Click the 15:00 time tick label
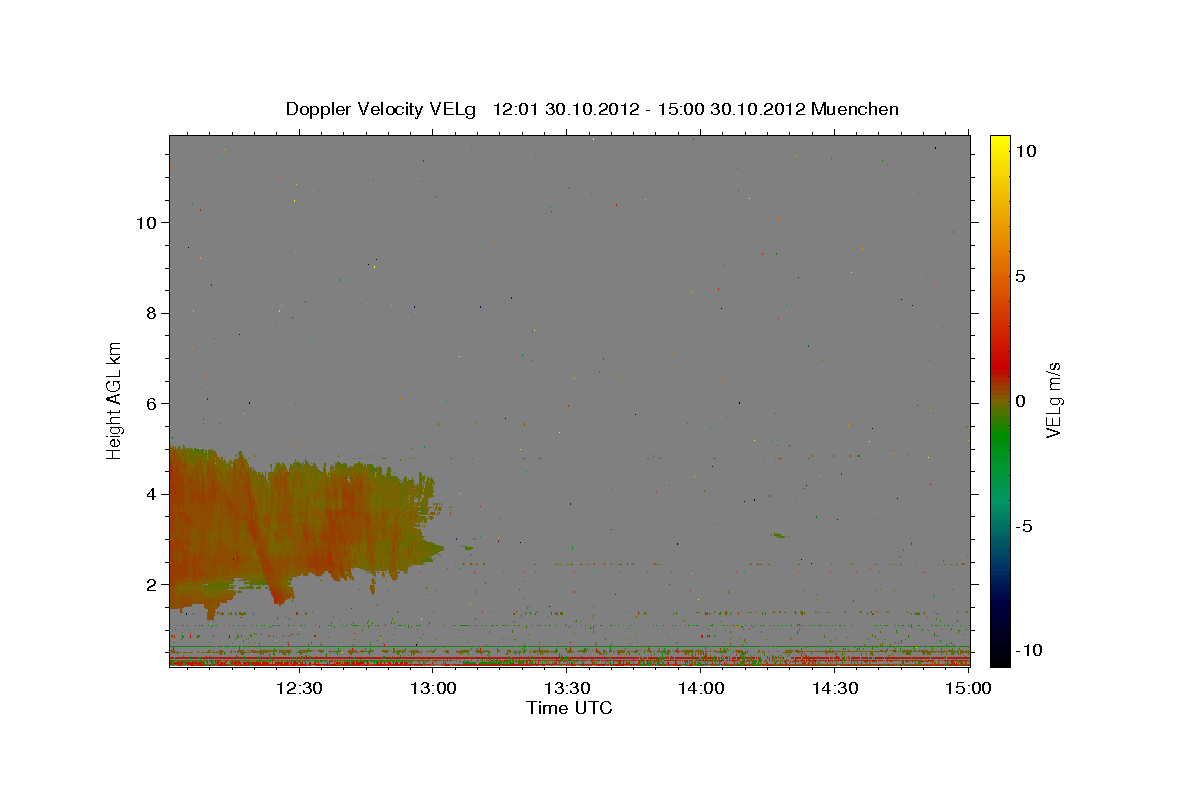 coord(970,688)
